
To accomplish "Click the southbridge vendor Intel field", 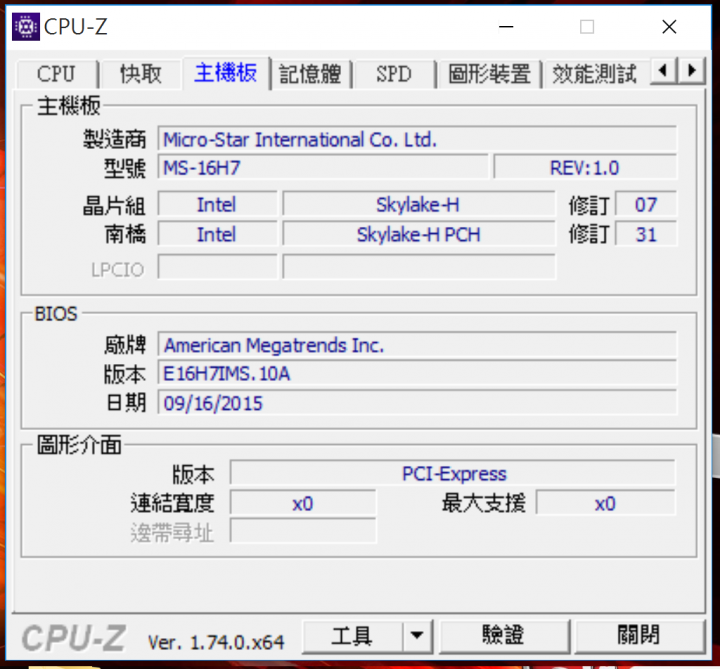I will point(217,234).
